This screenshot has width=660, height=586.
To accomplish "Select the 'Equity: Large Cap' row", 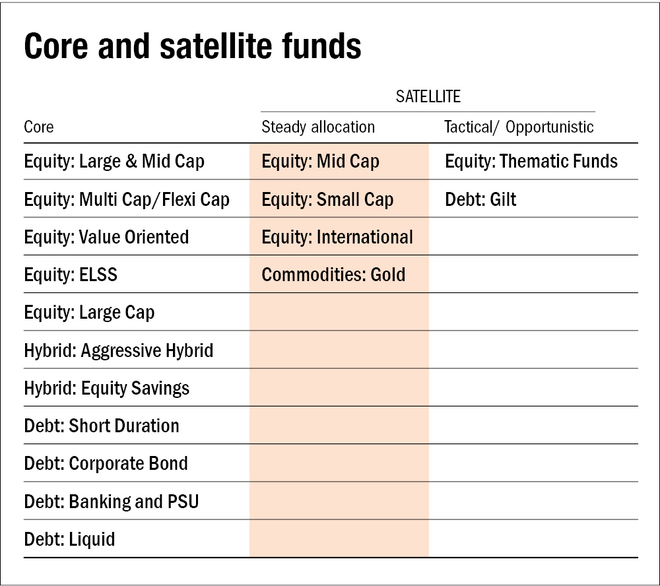I will click(x=89, y=313).
